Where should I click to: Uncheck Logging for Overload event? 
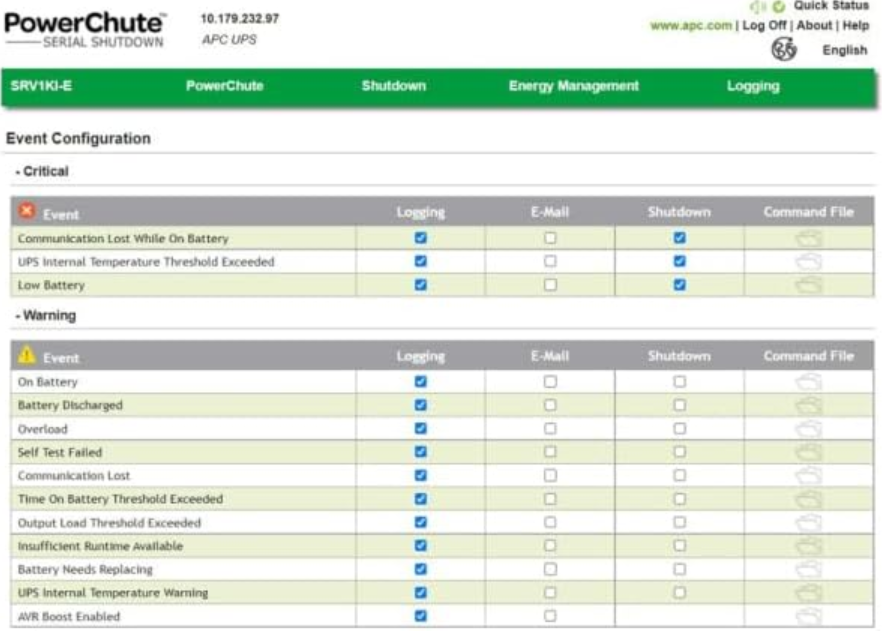point(421,428)
